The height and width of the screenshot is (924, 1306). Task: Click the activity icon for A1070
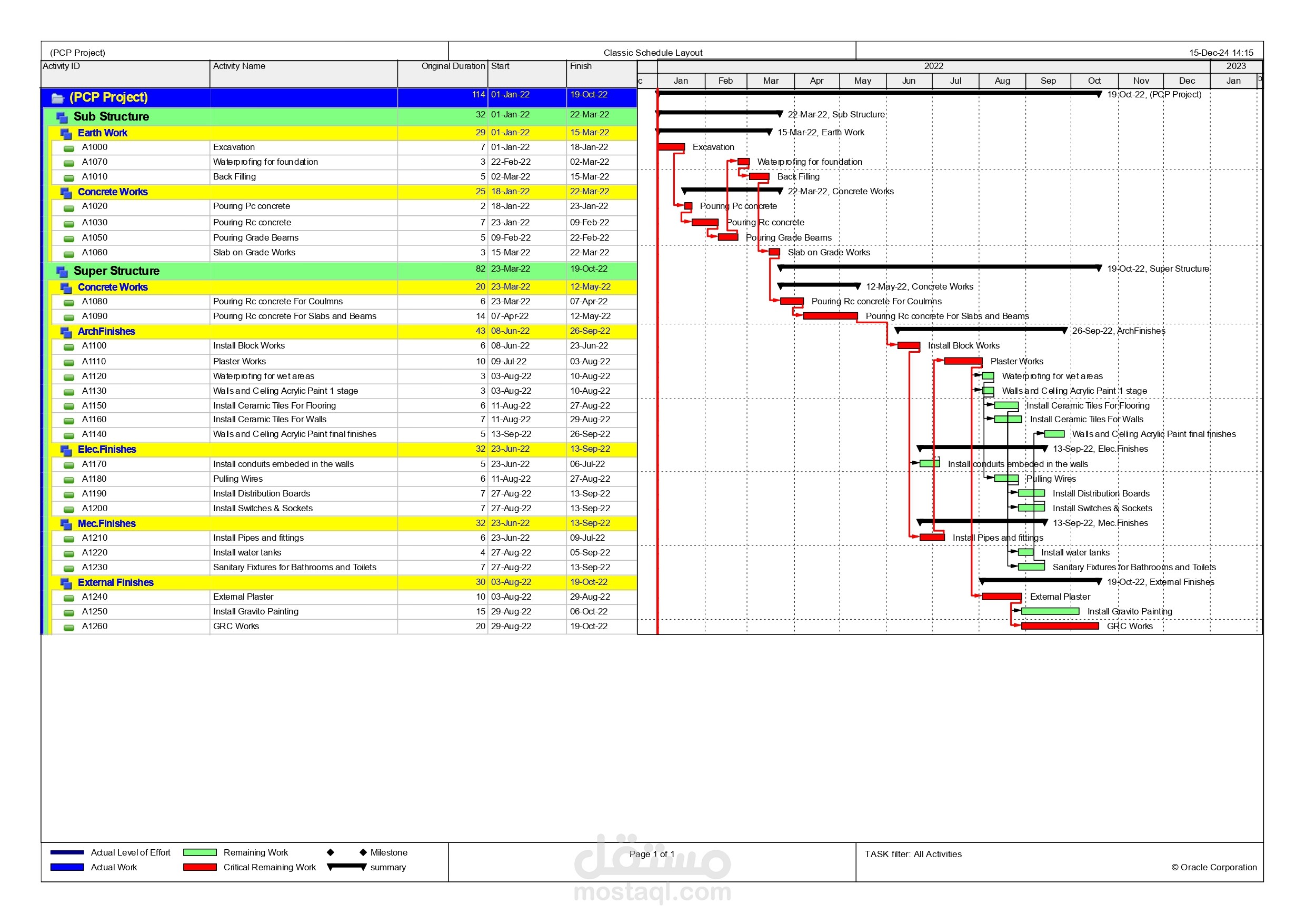[x=69, y=163]
